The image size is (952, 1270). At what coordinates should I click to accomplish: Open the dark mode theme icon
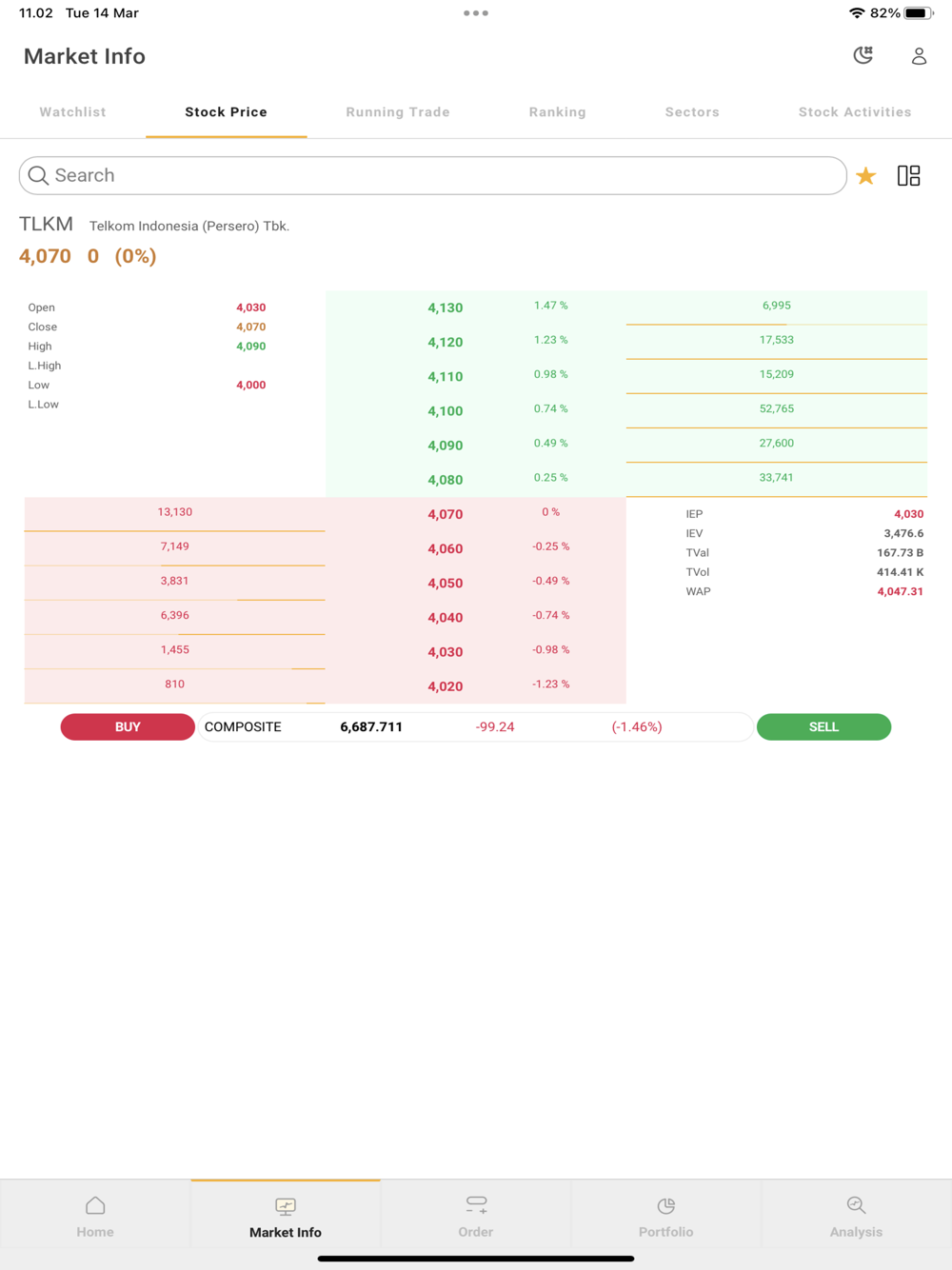point(863,55)
